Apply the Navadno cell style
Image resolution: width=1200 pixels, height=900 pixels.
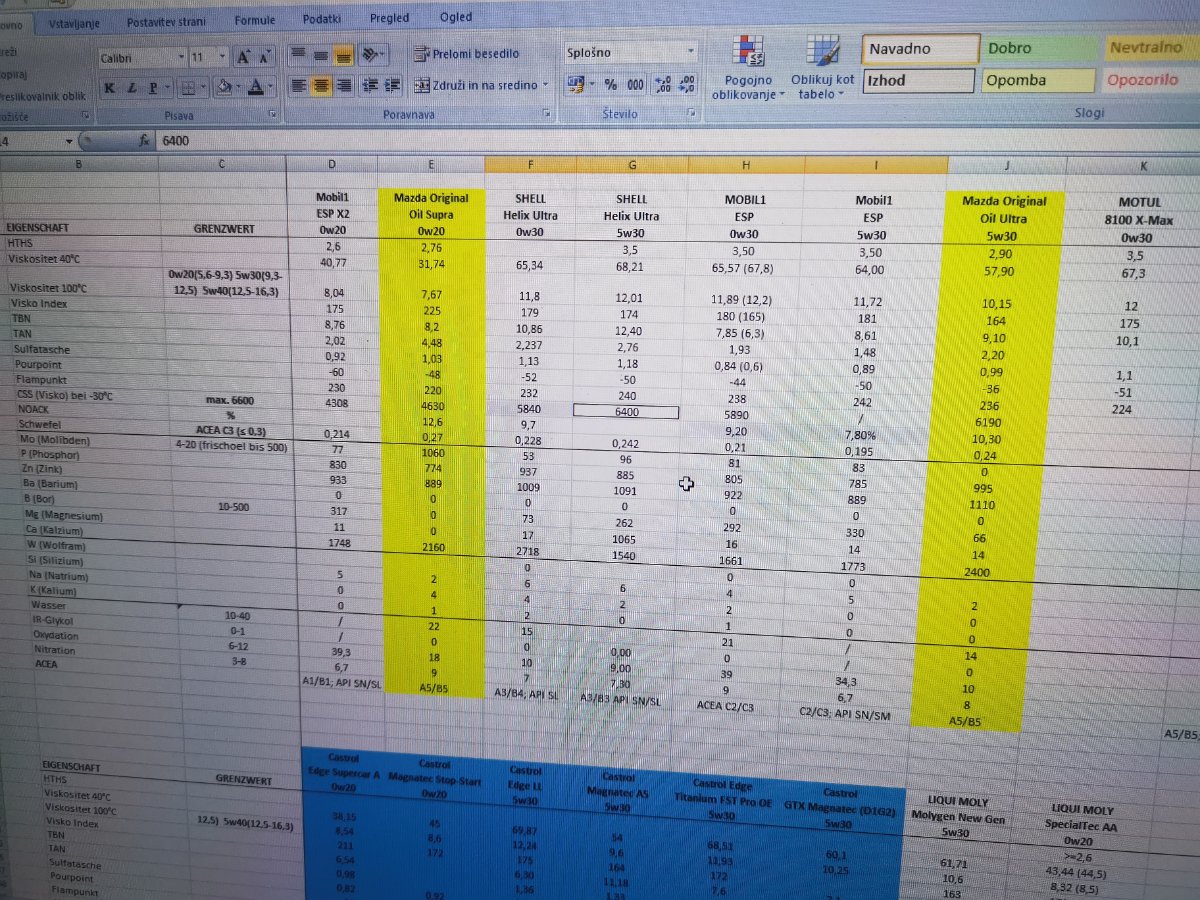click(921, 49)
